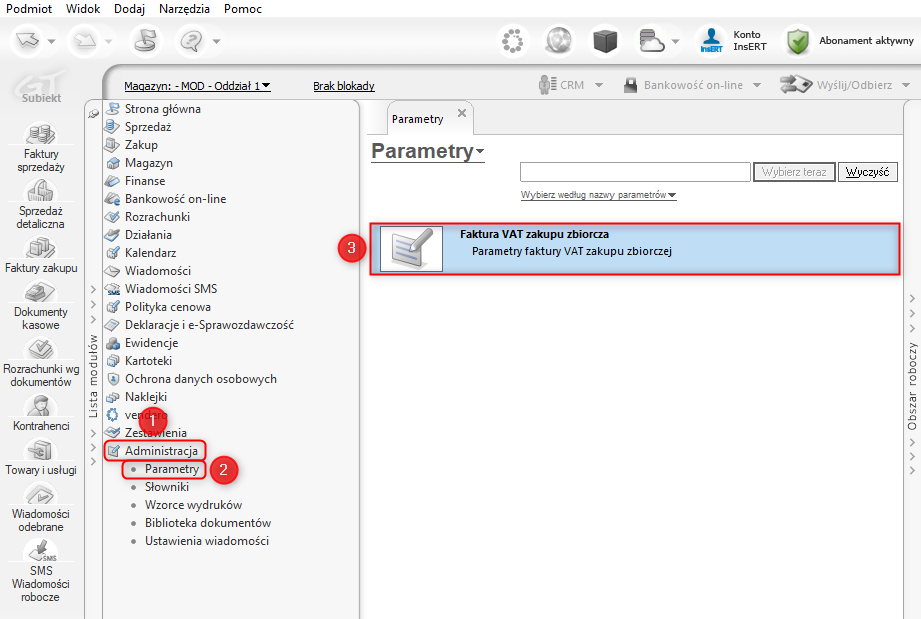The image size is (921, 619).
Task: Open the Magazyn MOD Oddział 1 dropdown
Action: 197,86
